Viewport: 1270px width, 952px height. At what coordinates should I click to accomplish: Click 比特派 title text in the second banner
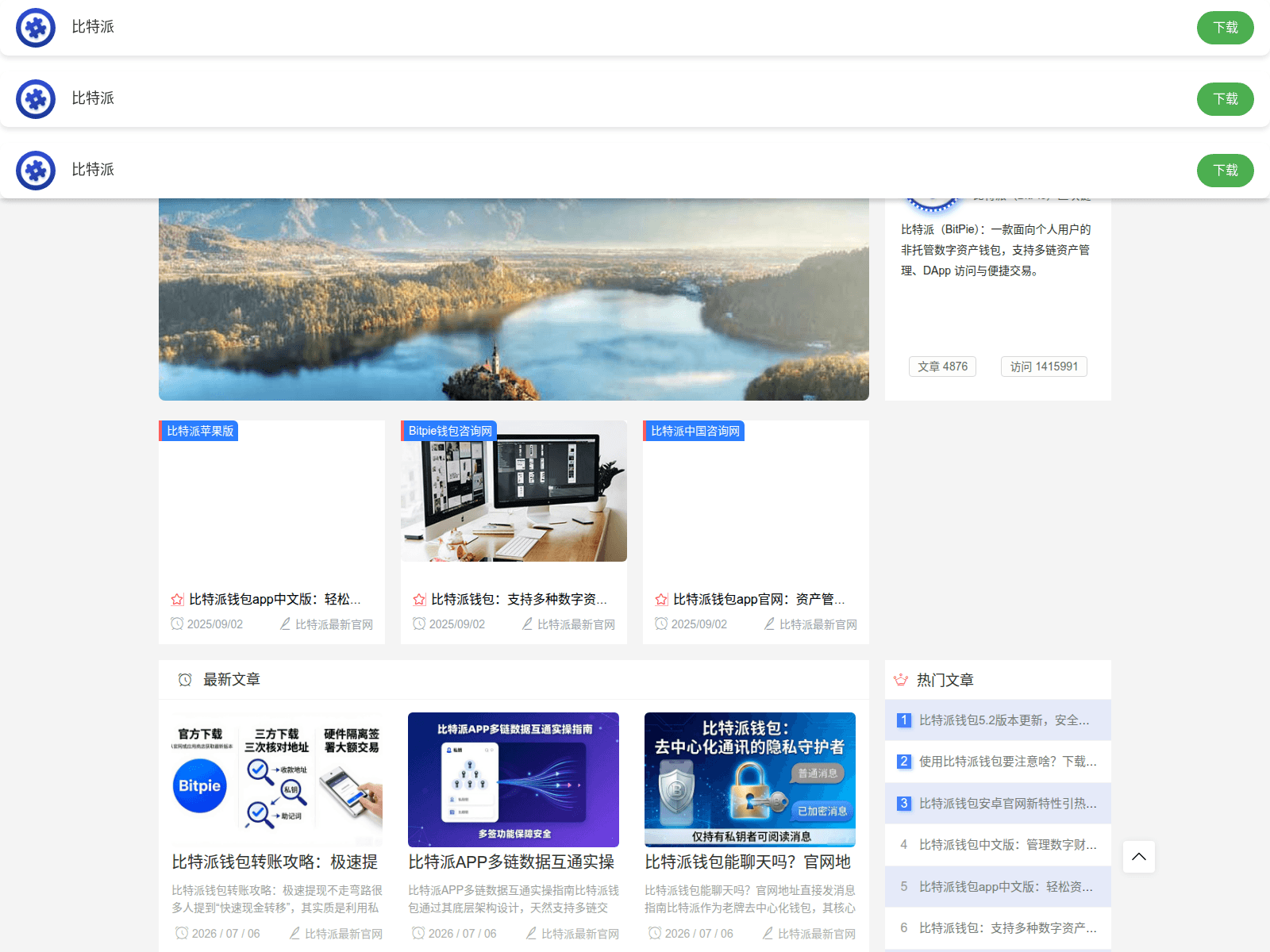(x=93, y=98)
